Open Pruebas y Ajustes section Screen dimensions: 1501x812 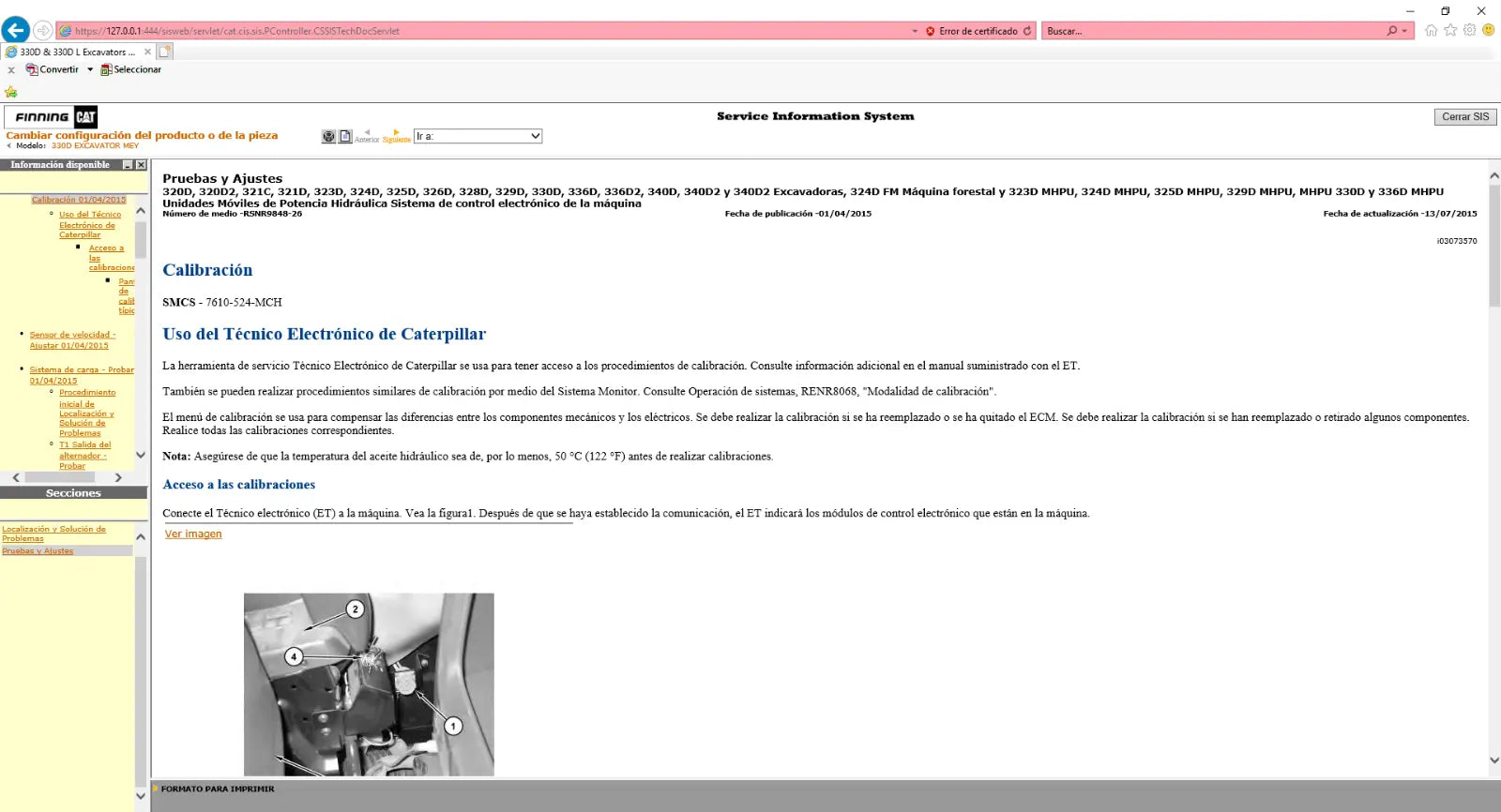(38, 551)
